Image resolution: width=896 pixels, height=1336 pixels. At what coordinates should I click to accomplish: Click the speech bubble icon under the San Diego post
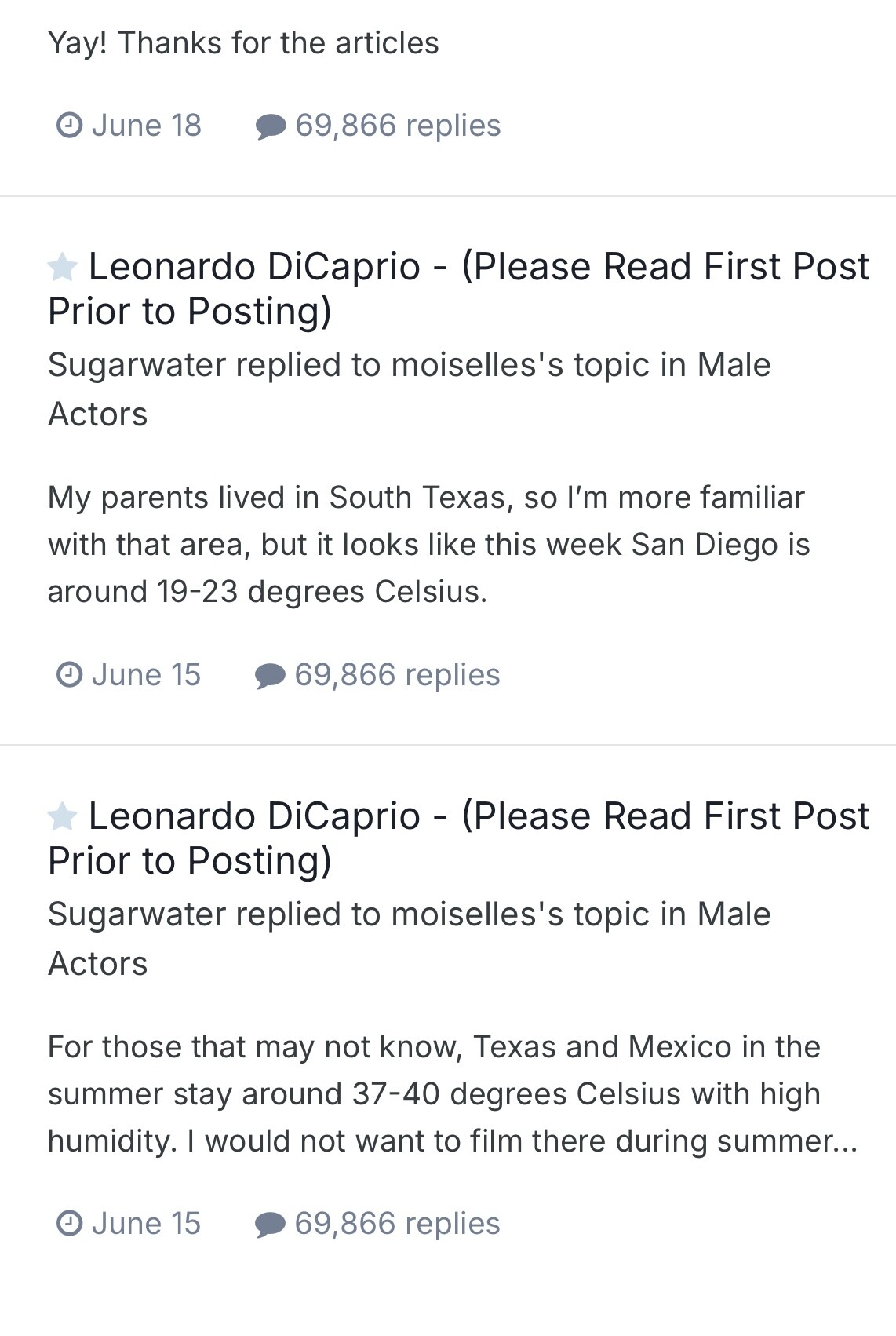271,676
